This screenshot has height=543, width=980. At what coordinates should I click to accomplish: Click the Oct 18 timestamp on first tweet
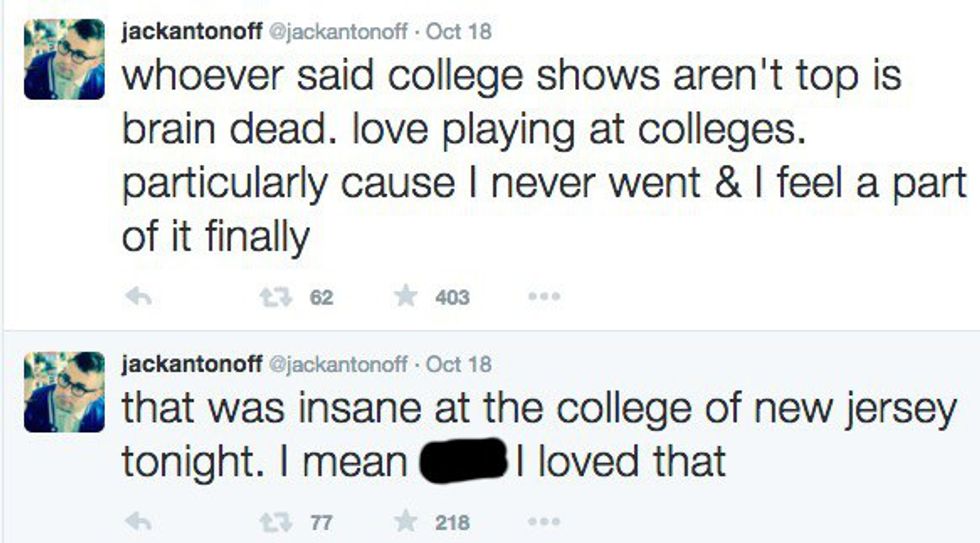click(x=459, y=31)
